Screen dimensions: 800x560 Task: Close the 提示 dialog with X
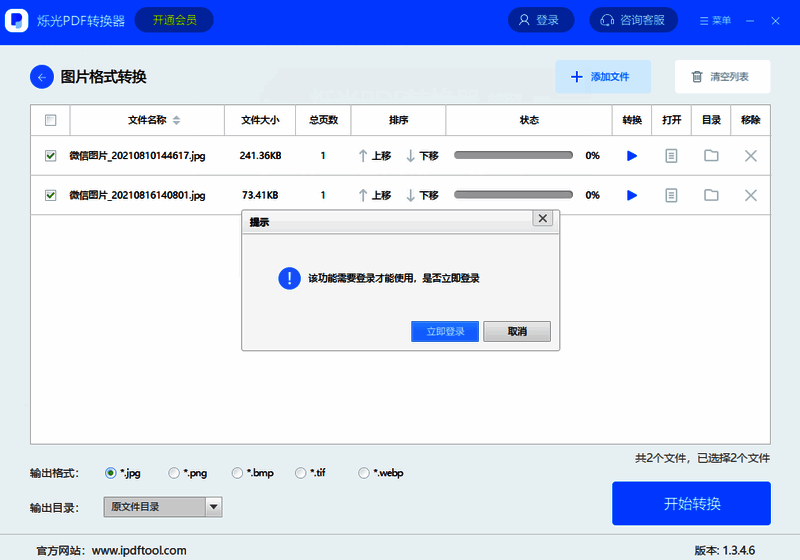tap(542, 218)
